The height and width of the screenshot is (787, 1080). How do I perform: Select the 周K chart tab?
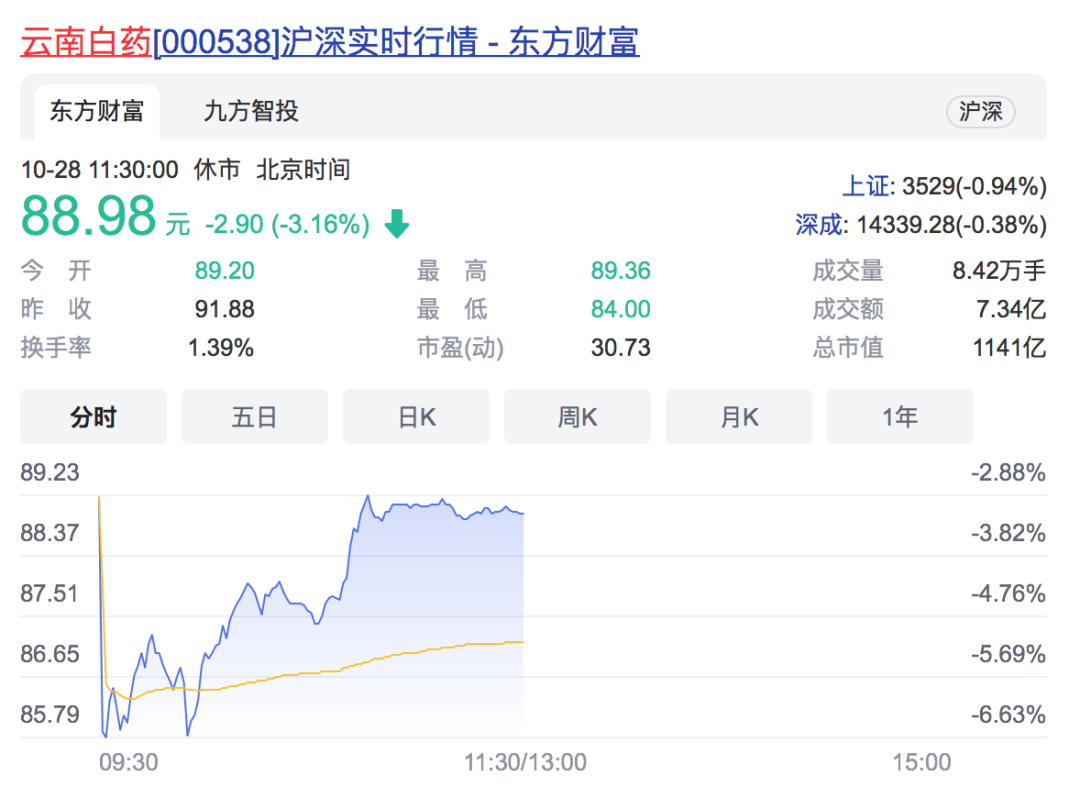(577, 417)
